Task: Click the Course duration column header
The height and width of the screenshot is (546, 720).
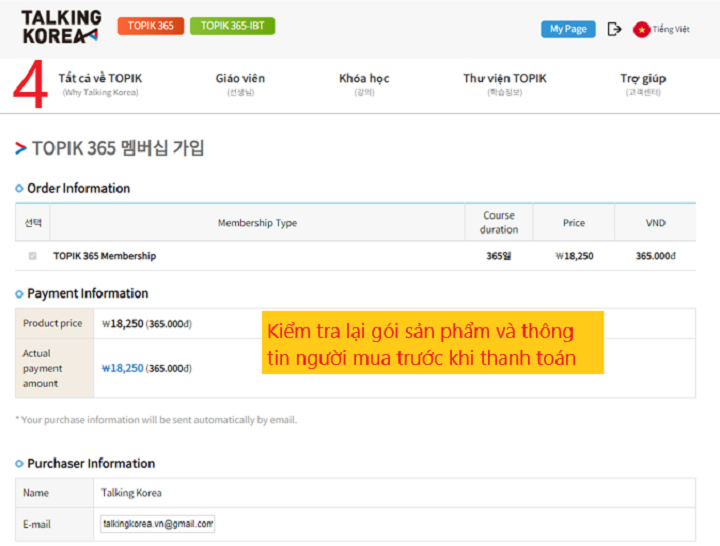Action: (499, 222)
